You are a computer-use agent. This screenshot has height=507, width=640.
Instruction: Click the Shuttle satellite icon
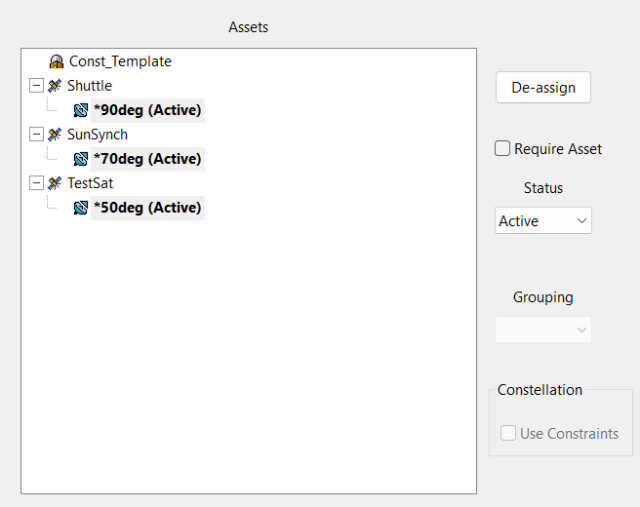(x=55, y=86)
